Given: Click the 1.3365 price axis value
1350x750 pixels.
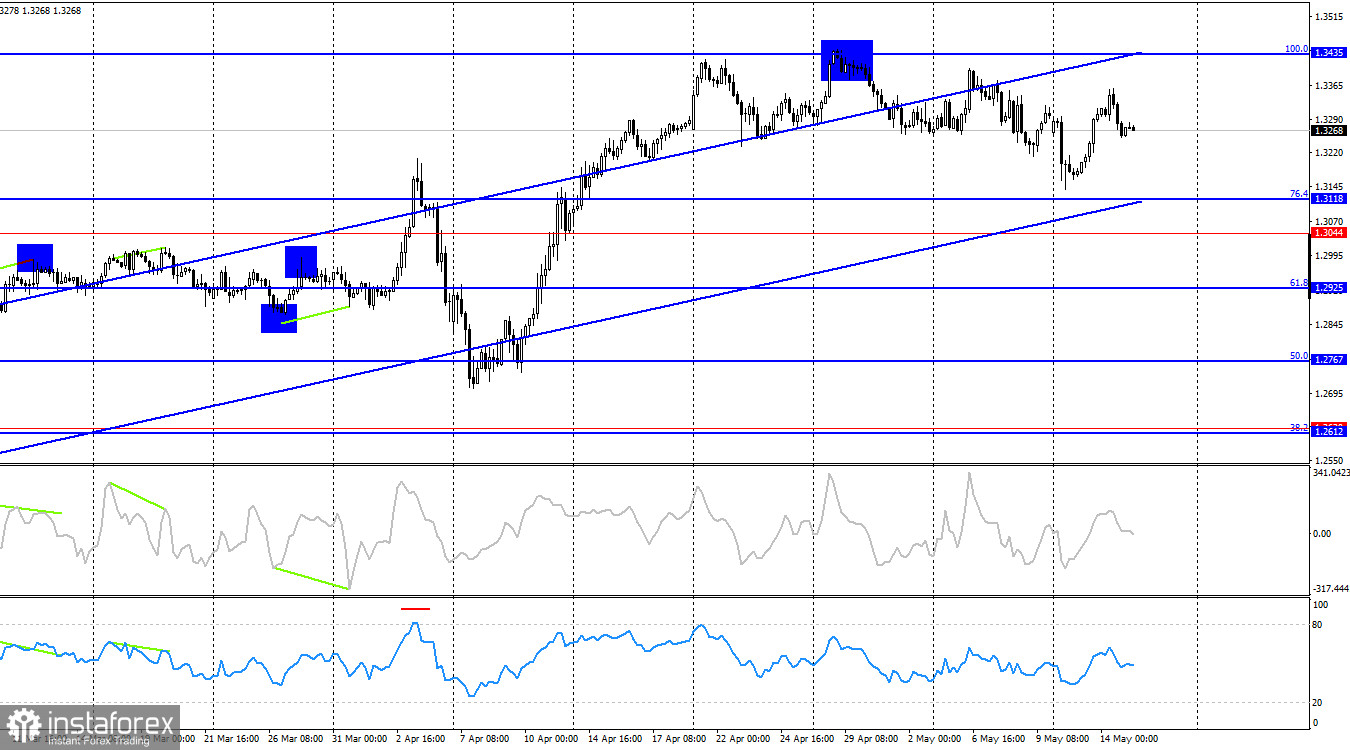Looking at the screenshot, I should coord(1329,86).
